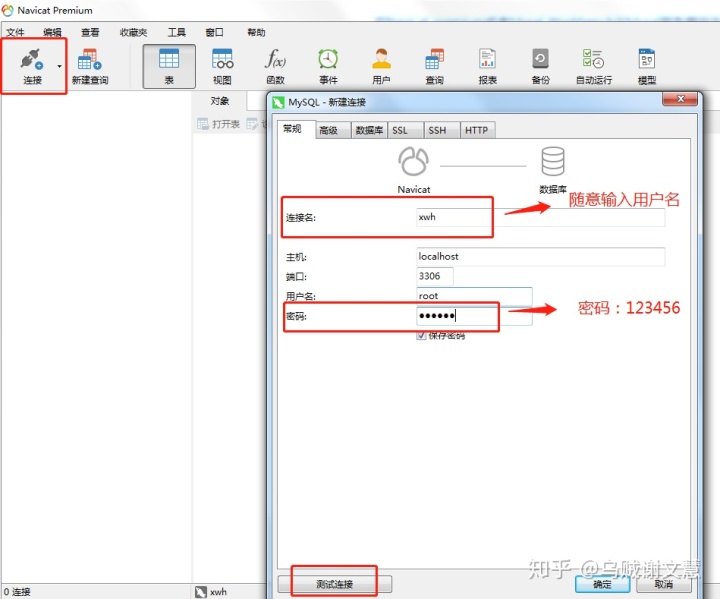Image resolution: width=720 pixels, height=599 pixels.
Task: Click the 连接 connection icon
Action: pos(32,66)
